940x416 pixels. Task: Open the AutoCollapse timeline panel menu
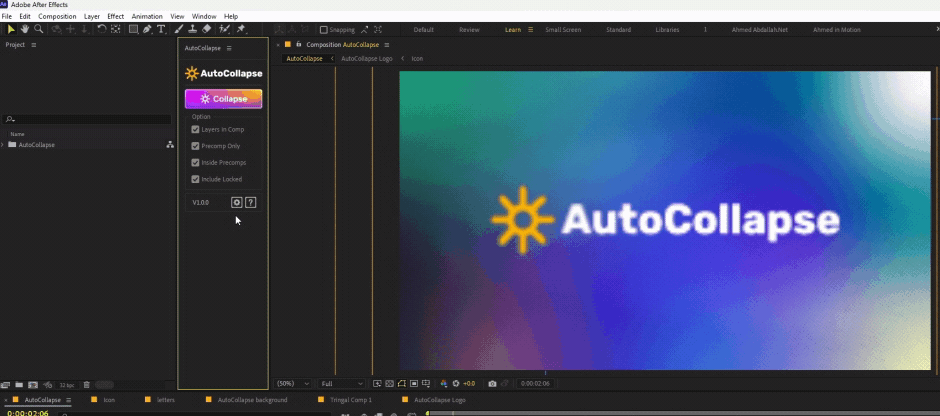(x=68, y=400)
